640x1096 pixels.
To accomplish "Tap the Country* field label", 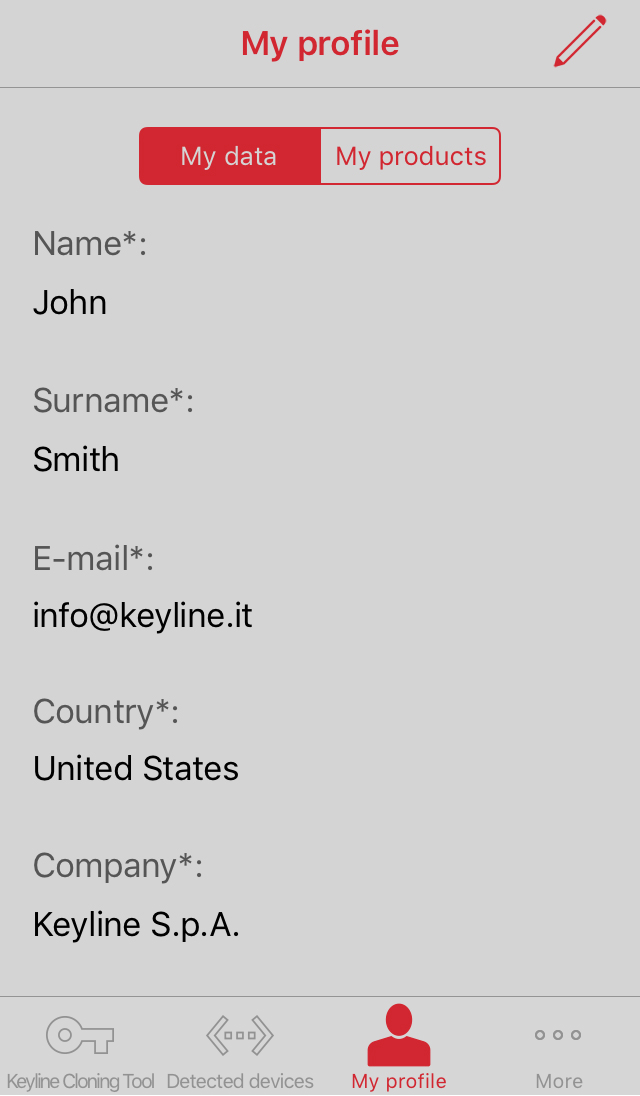I will point(106,711).
